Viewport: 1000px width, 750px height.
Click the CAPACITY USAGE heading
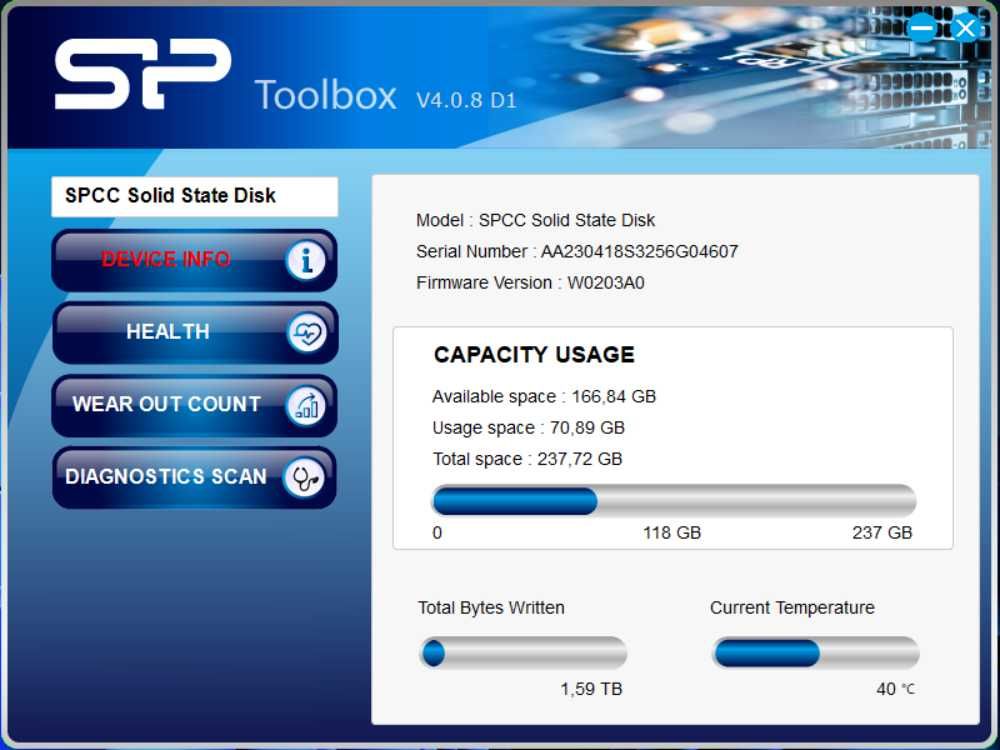click(x=534, y=355)
